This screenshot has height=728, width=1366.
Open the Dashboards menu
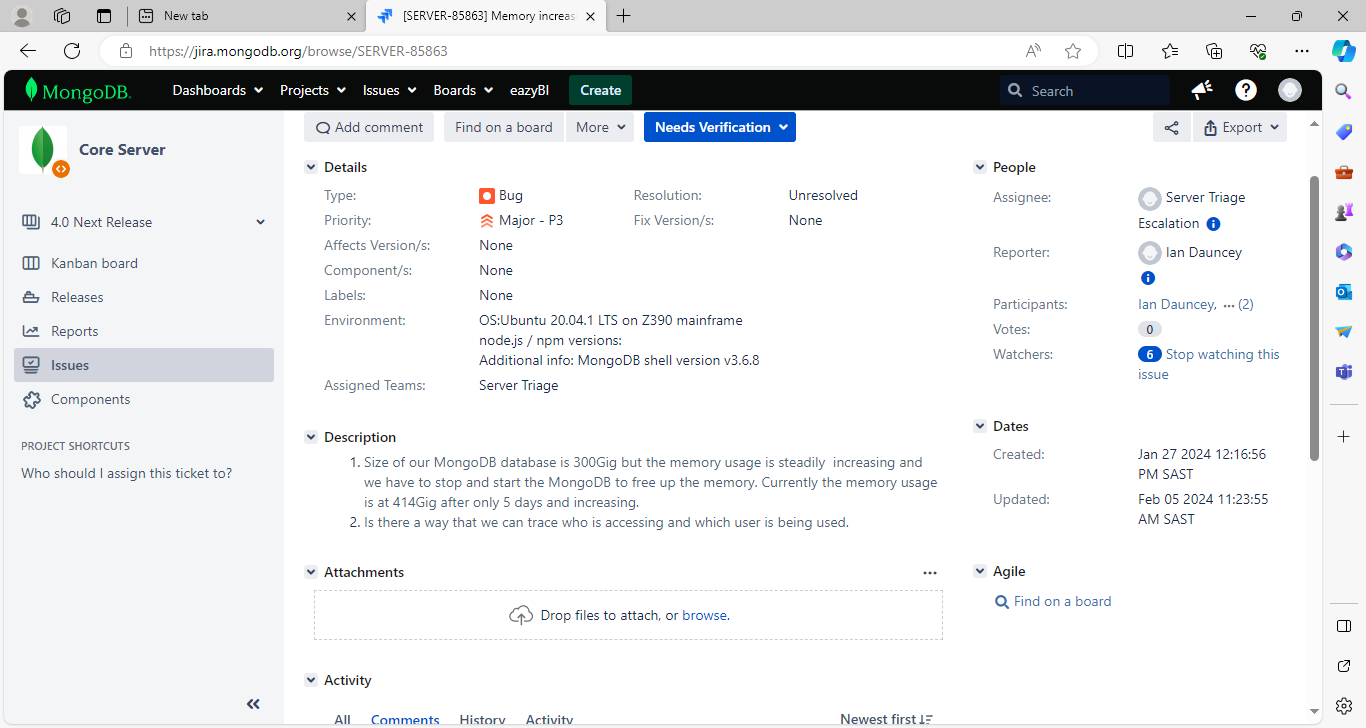pyautogui.click(x=217, y=90)
